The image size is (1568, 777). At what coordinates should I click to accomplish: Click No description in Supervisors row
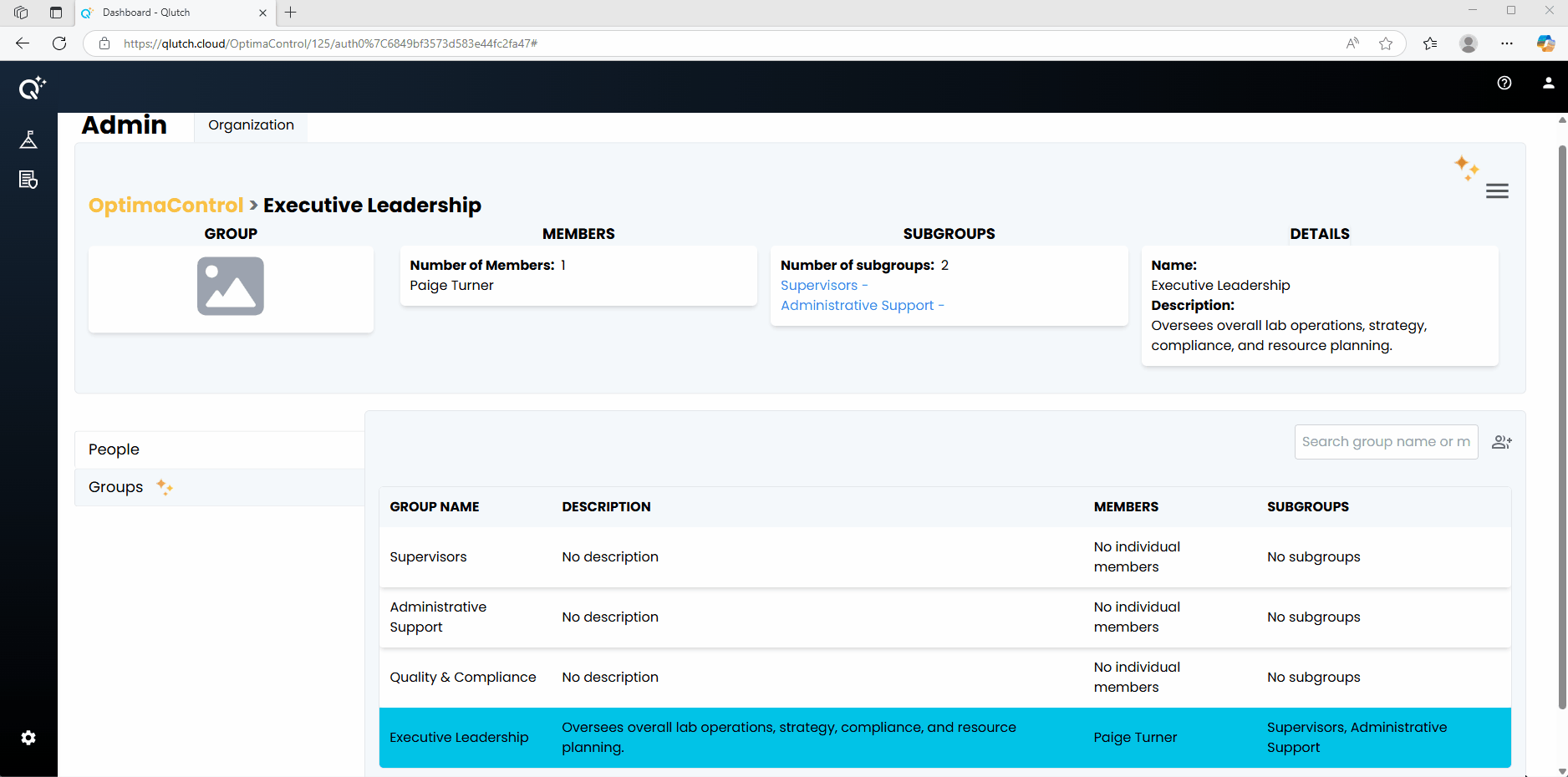(610, 557)
